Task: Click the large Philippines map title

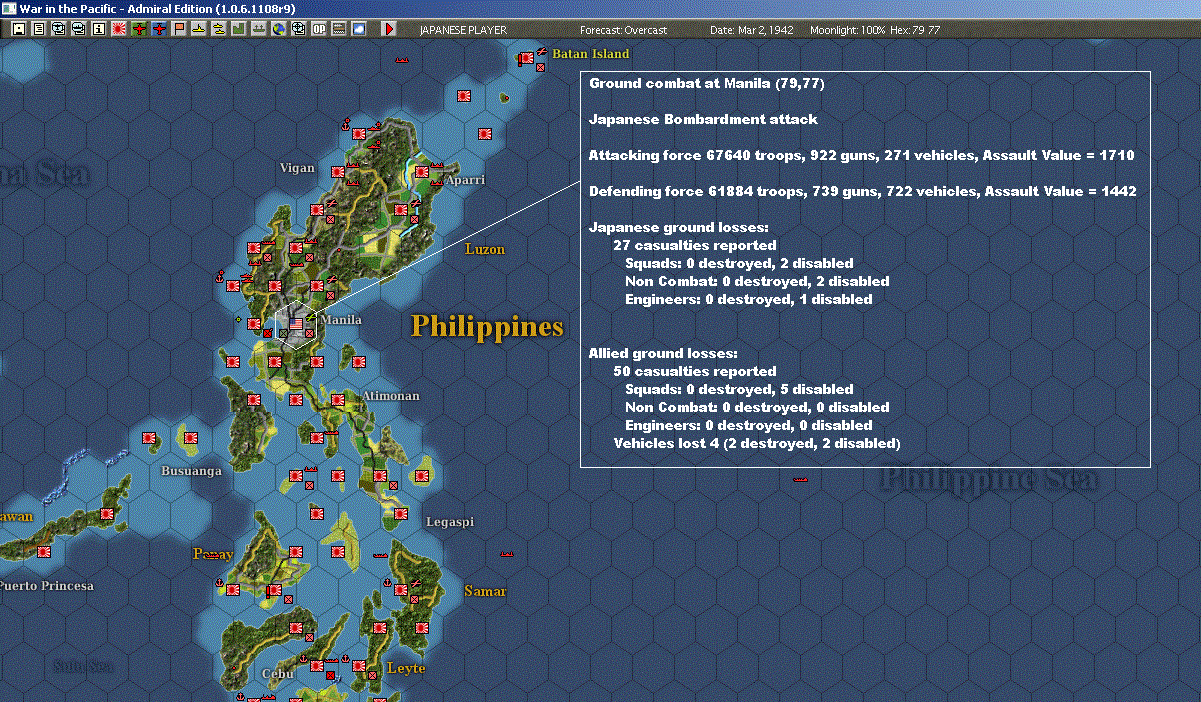Action: [488, 327]
